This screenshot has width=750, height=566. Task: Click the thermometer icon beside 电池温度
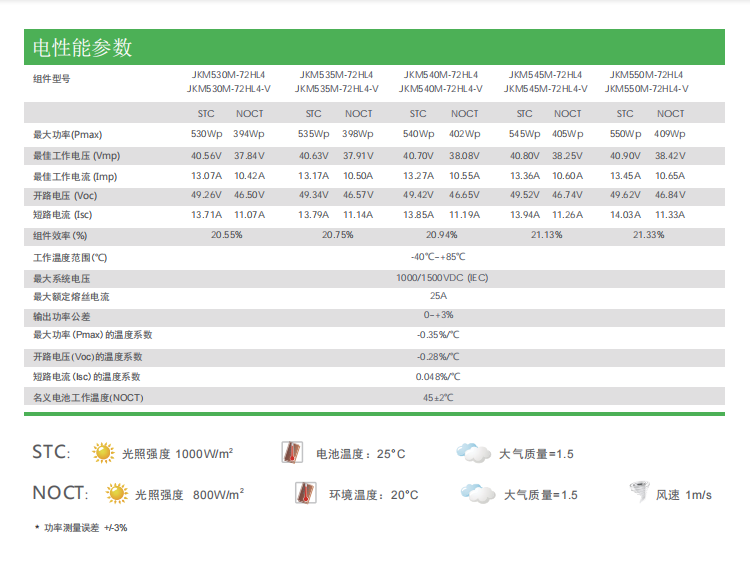[x=292, y=452]
